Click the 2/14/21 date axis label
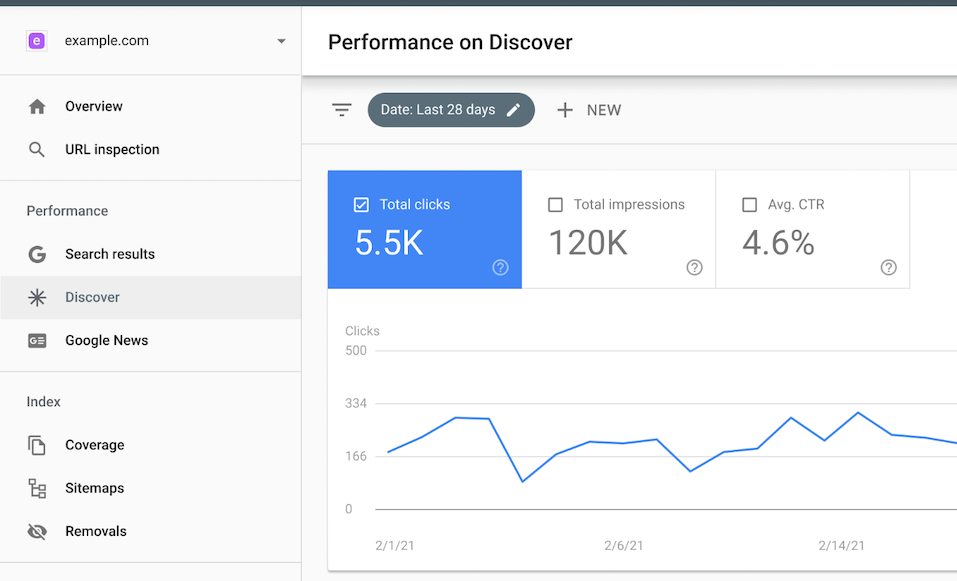 (842, 546)
